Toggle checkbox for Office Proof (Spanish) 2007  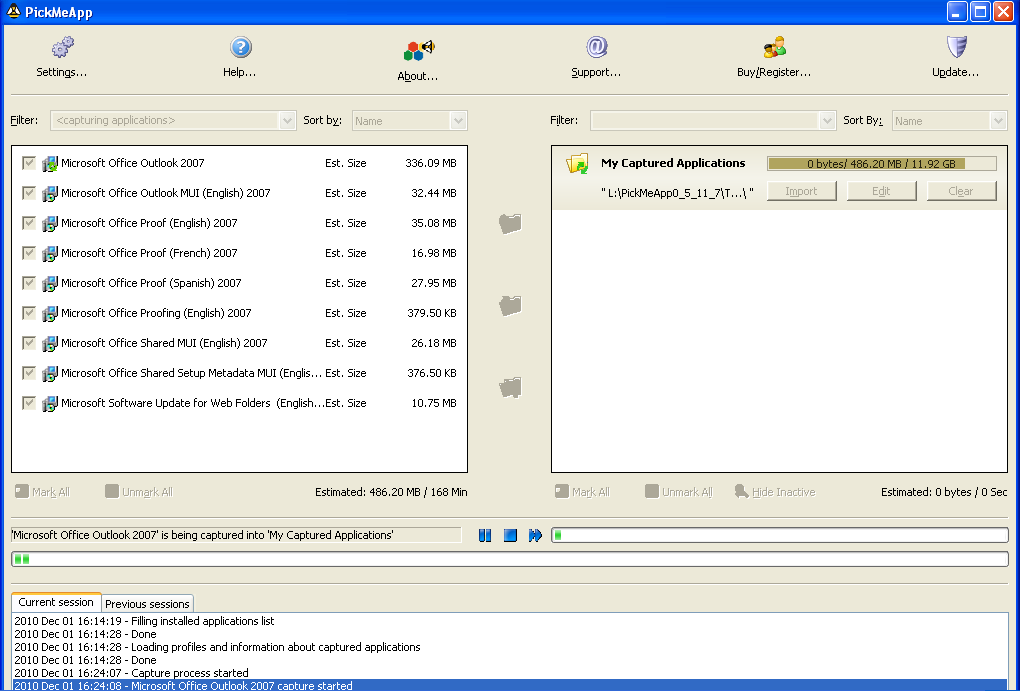29,282
